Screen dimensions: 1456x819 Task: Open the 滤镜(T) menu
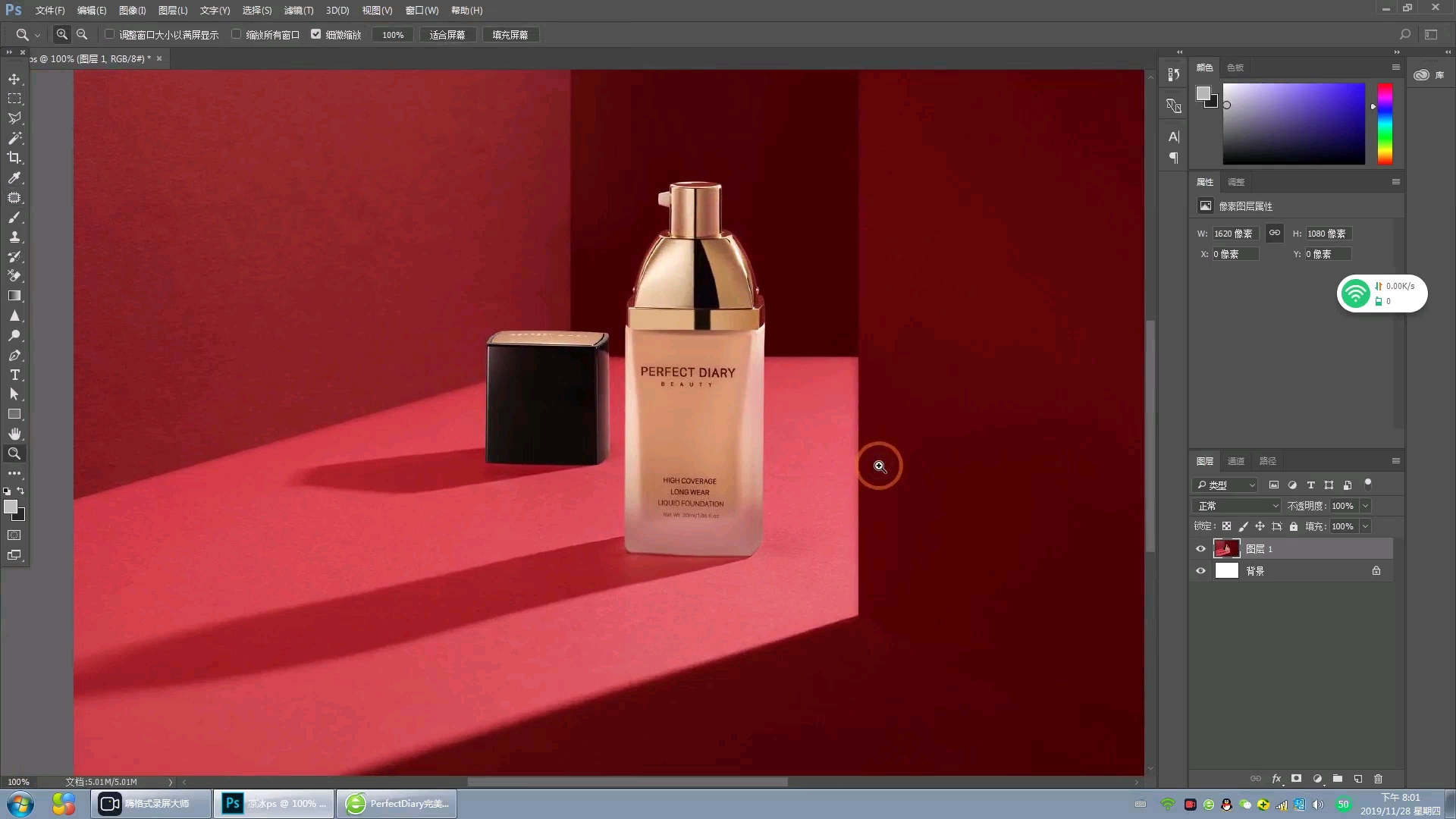click(x=299, y=11)
